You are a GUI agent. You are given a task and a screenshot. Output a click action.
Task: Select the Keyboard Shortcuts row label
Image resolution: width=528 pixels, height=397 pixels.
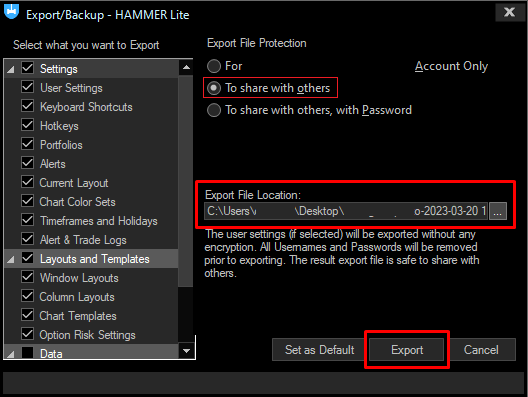tap(86, 107)
